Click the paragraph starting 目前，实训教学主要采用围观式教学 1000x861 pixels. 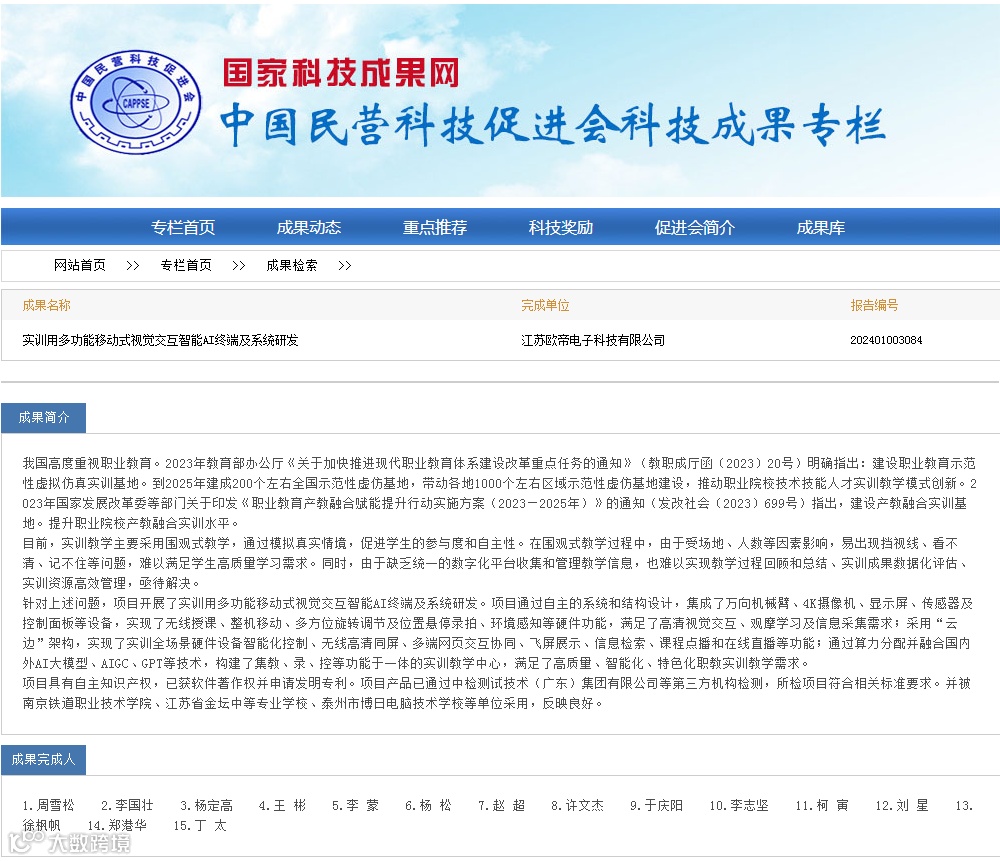[497, 563]
